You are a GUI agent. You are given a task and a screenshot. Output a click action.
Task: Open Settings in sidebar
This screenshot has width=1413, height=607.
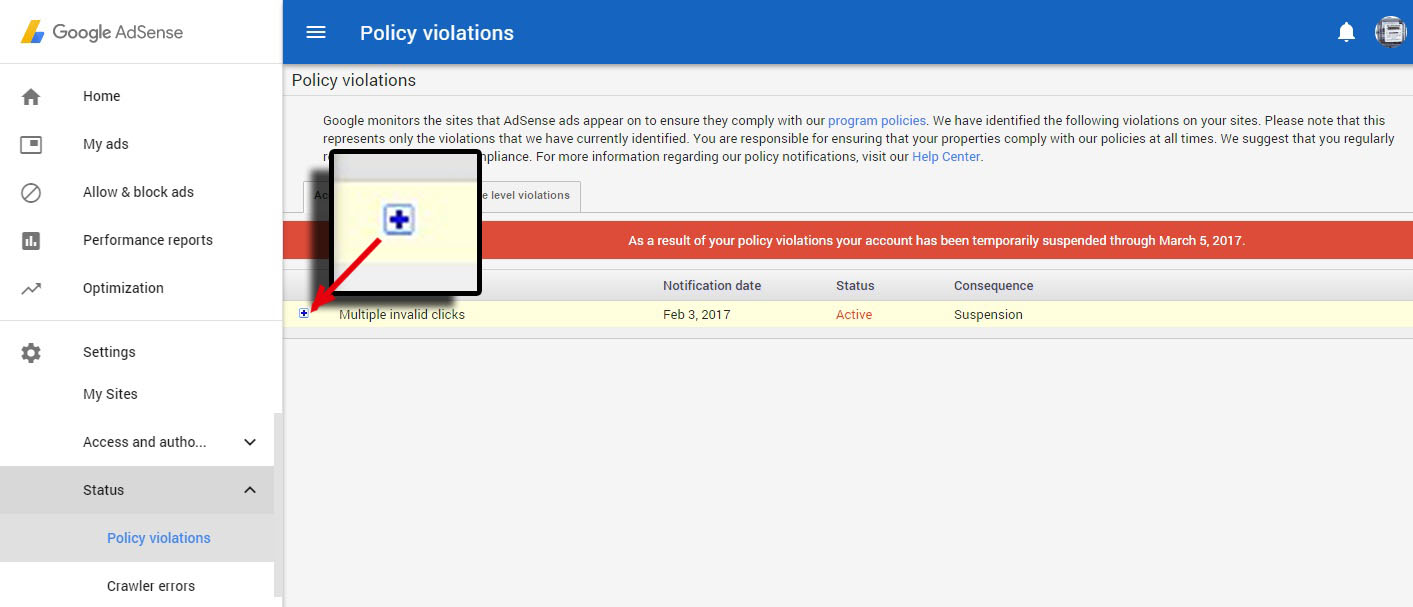click(109, 352)
